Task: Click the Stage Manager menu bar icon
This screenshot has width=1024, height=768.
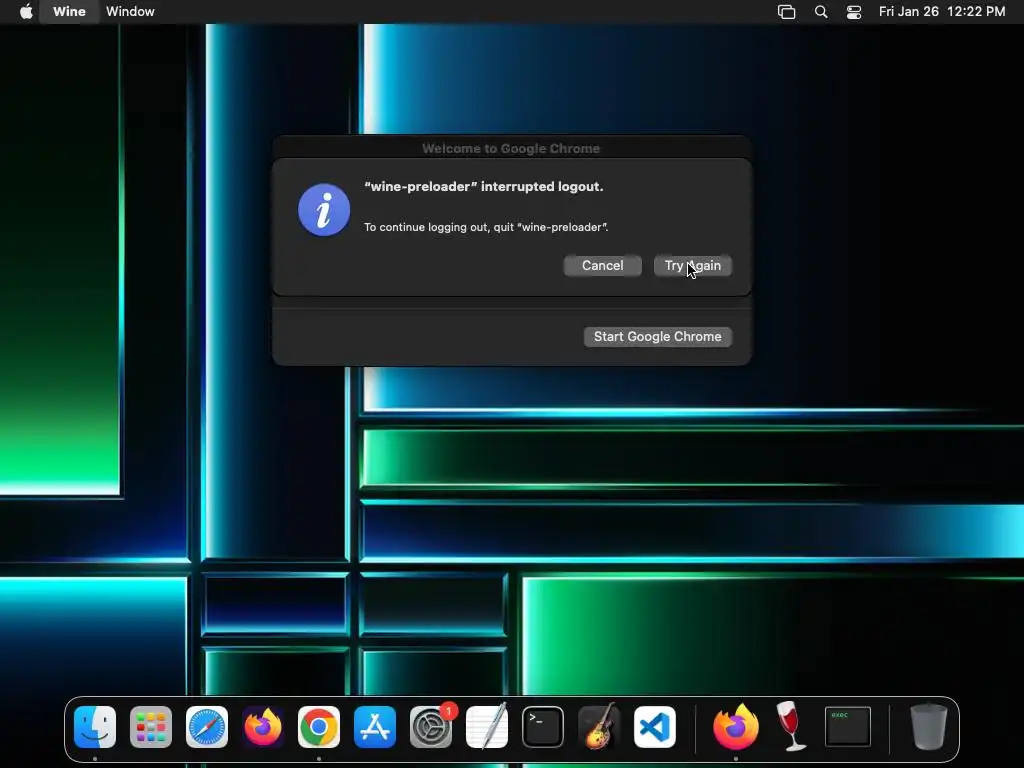Action: click(x=786, y=12)
